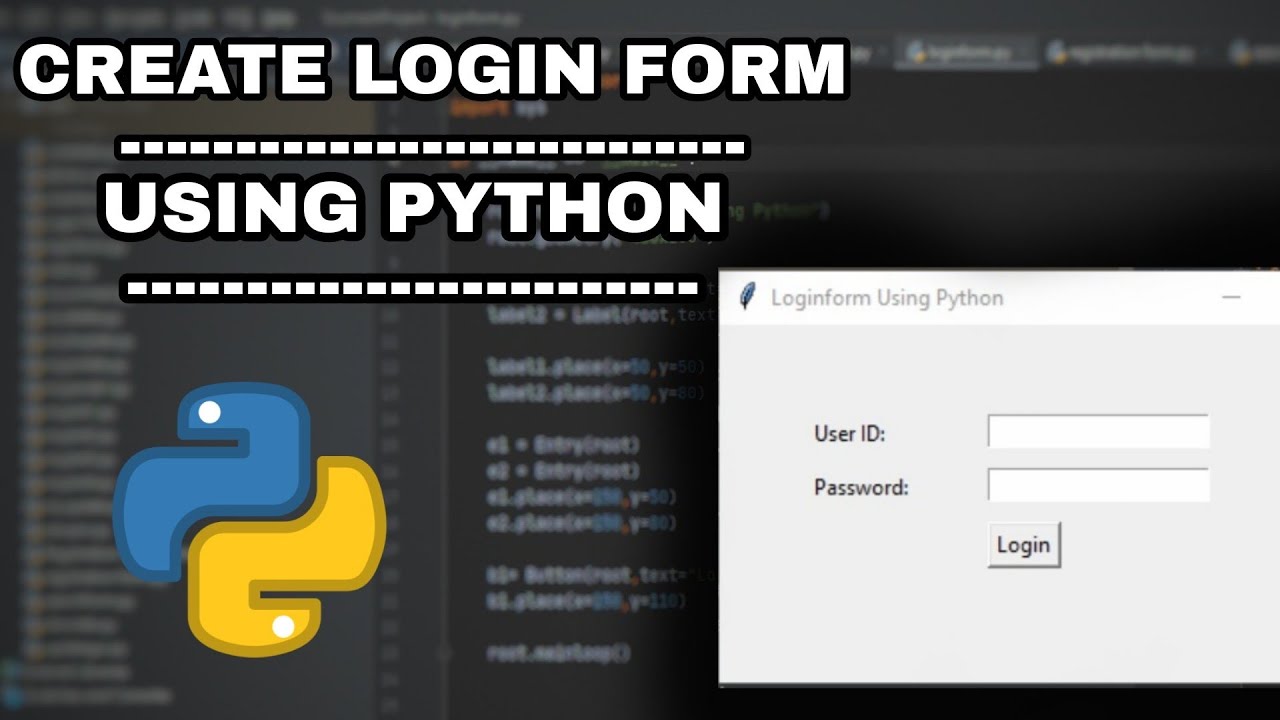
Task: Click the "User ID:" label
Action: pos(850,434)
